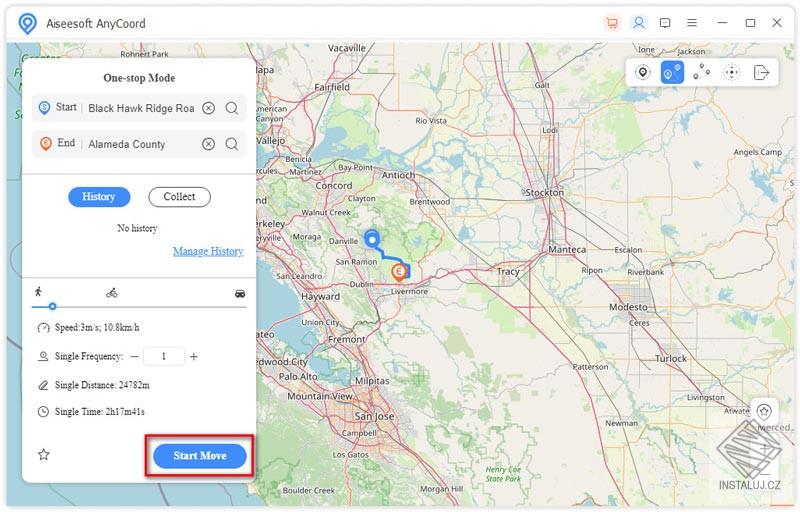Click the Aiseesoft AnyCoord logo icon

pyautogui.click(x=27, y=23)
